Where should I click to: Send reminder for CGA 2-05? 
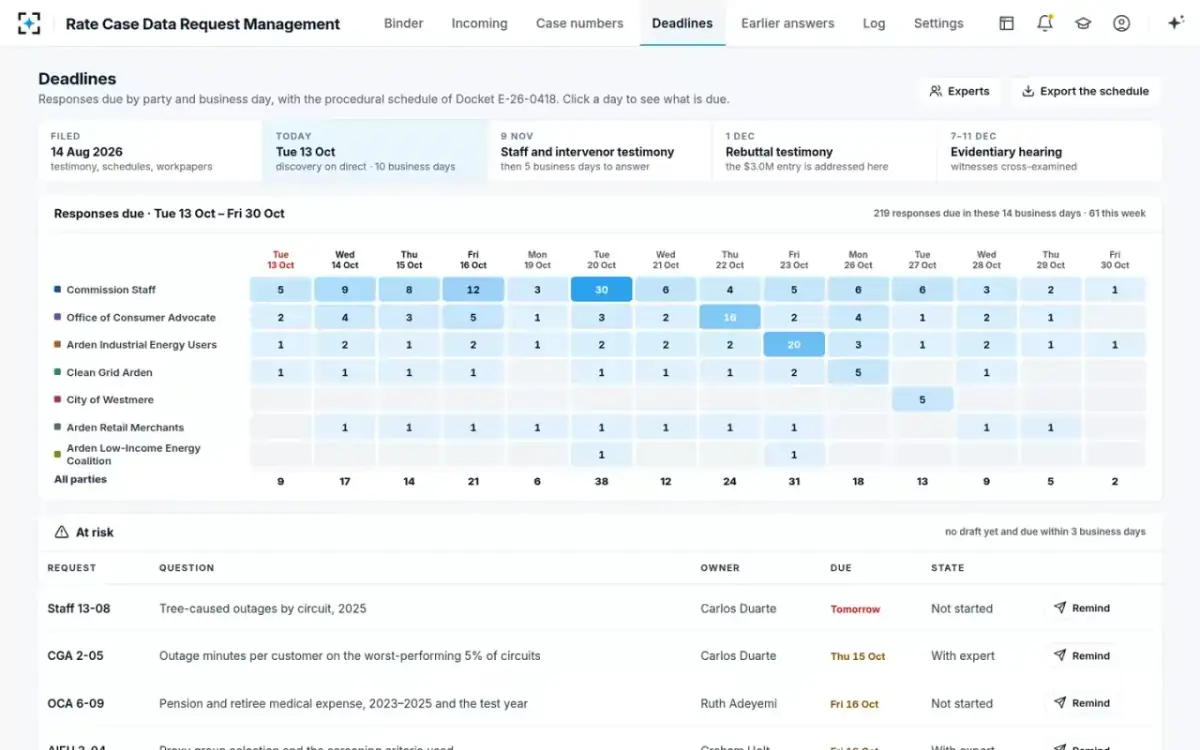[x=1081, y=656]
